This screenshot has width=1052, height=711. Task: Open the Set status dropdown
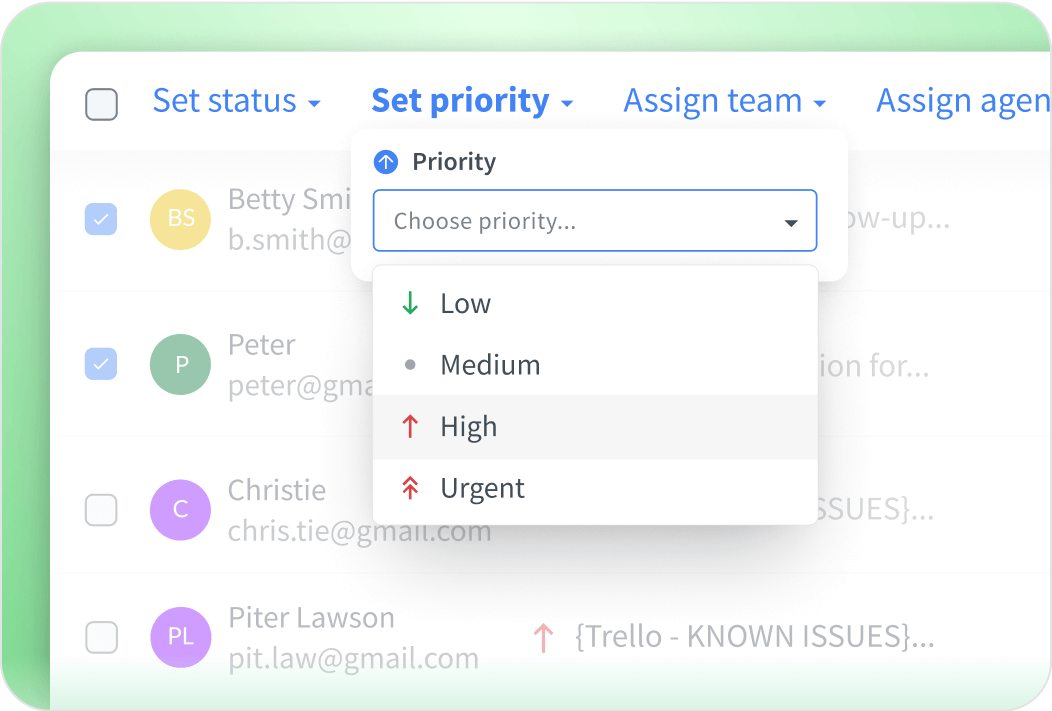(236, 101)
